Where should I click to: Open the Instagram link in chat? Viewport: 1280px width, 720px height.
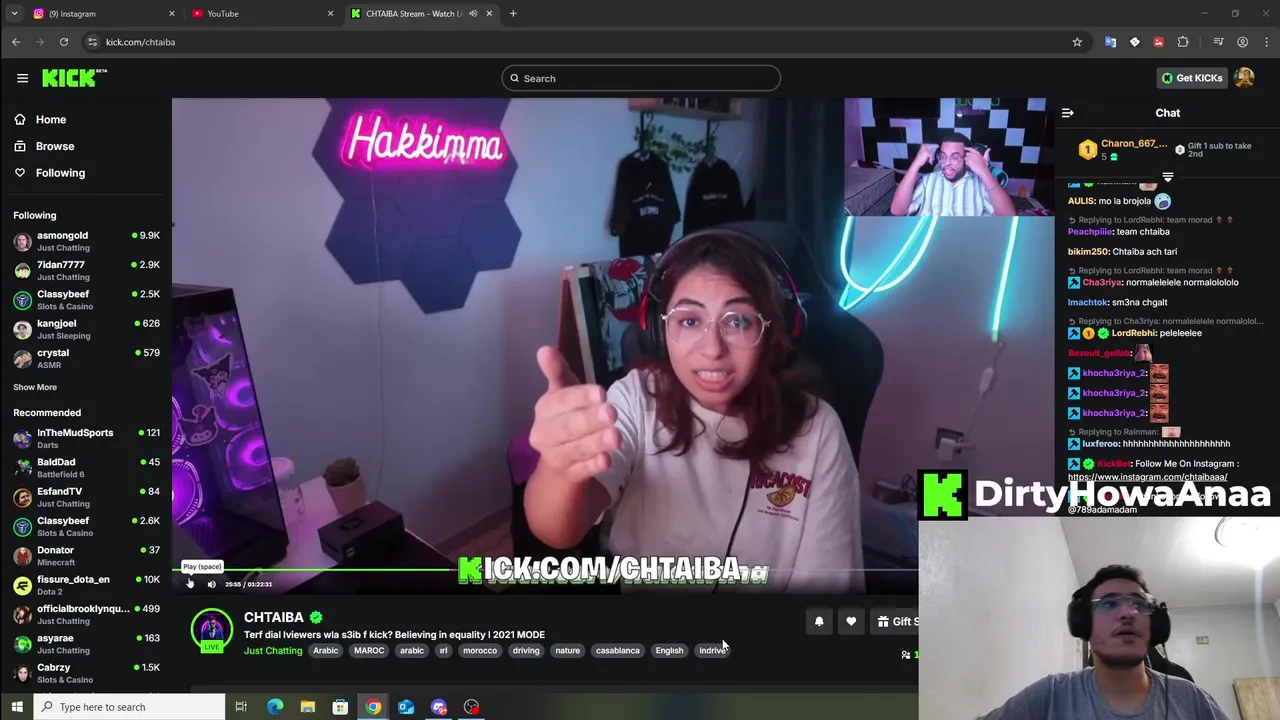coord(1147,477)
